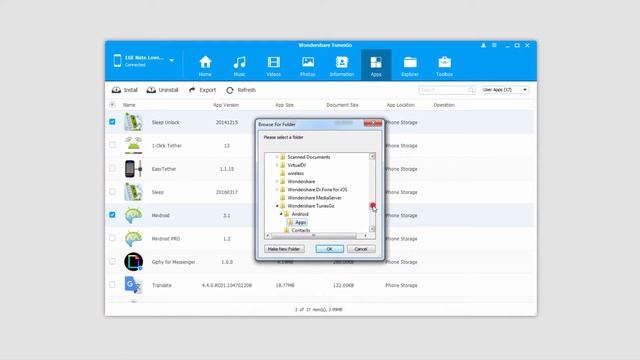
Task: Select the Apps tab
Action: point(376,65)
